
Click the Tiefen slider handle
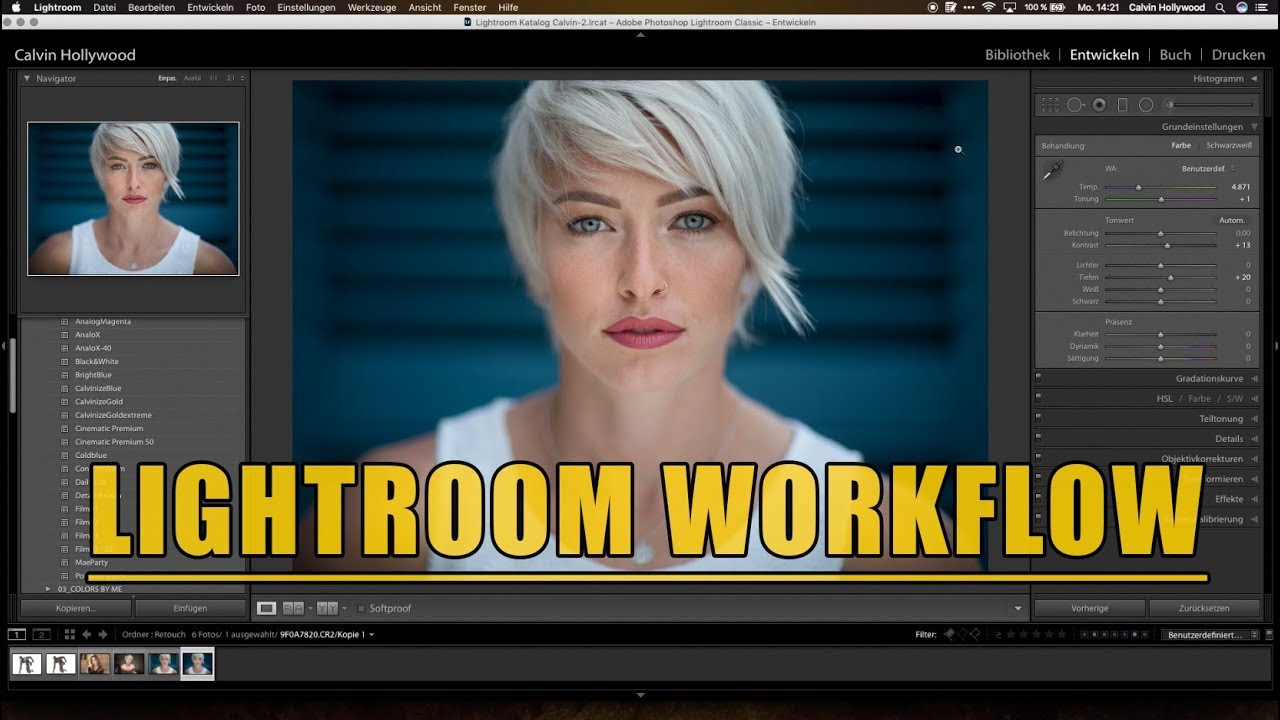point(1171,277)
